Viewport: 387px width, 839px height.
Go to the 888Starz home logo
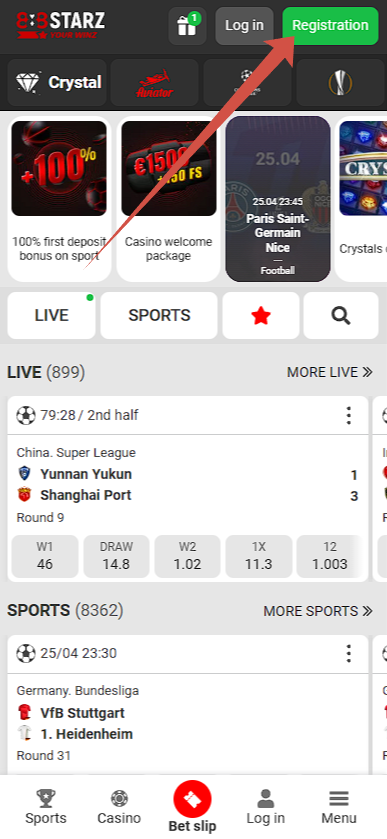[x=60, y=25]
